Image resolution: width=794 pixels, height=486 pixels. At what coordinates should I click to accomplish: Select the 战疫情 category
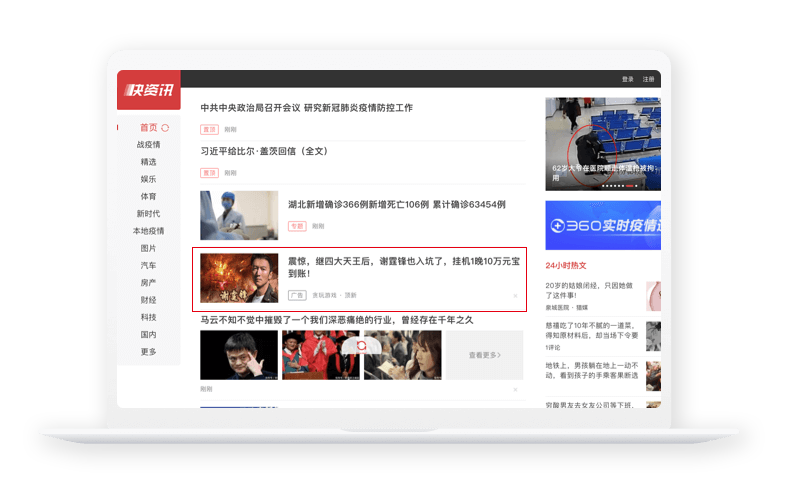click(x=148, y=145)
